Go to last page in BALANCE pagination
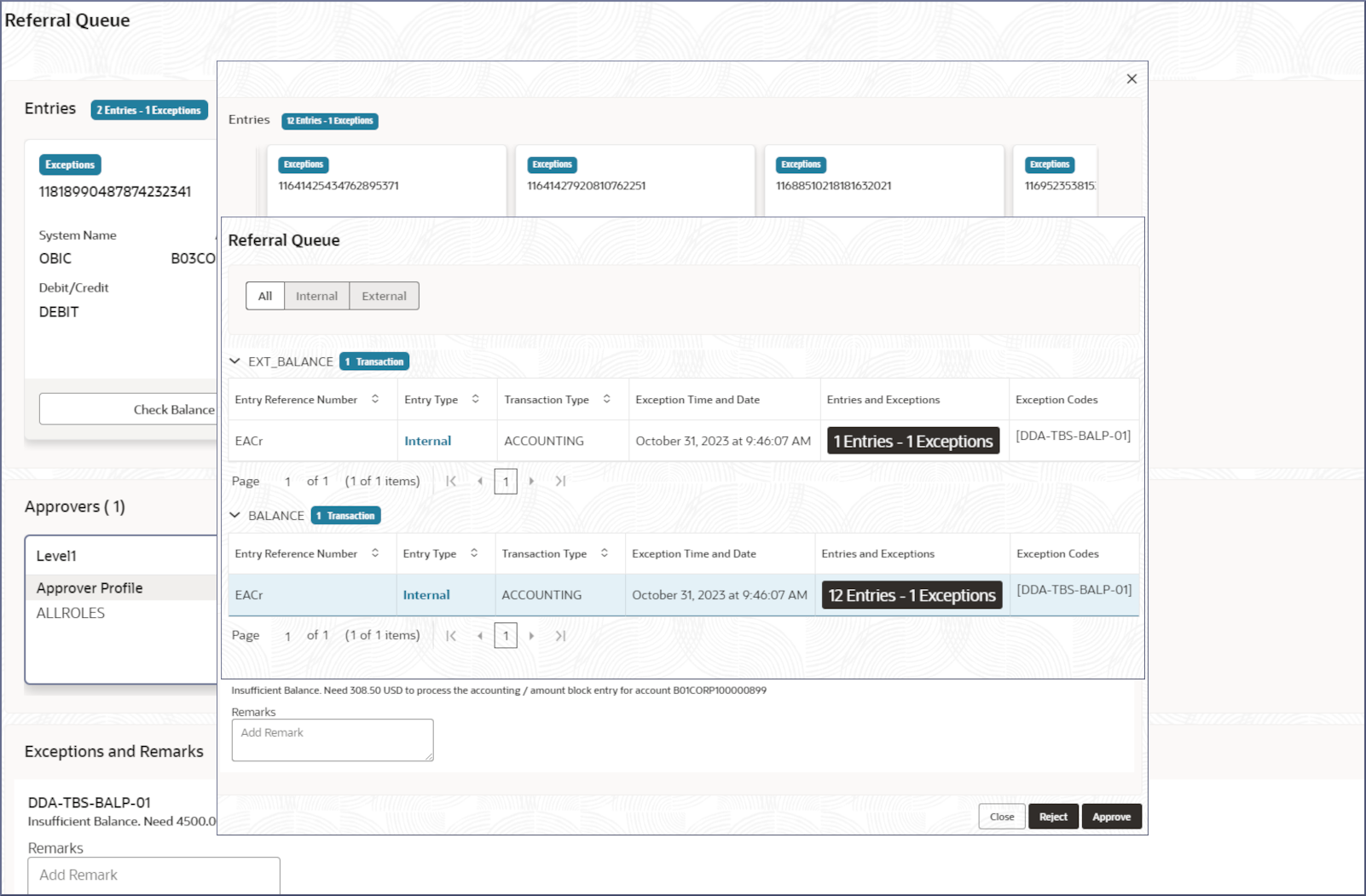Screen dimensions: 1366x896 point(560,635)
